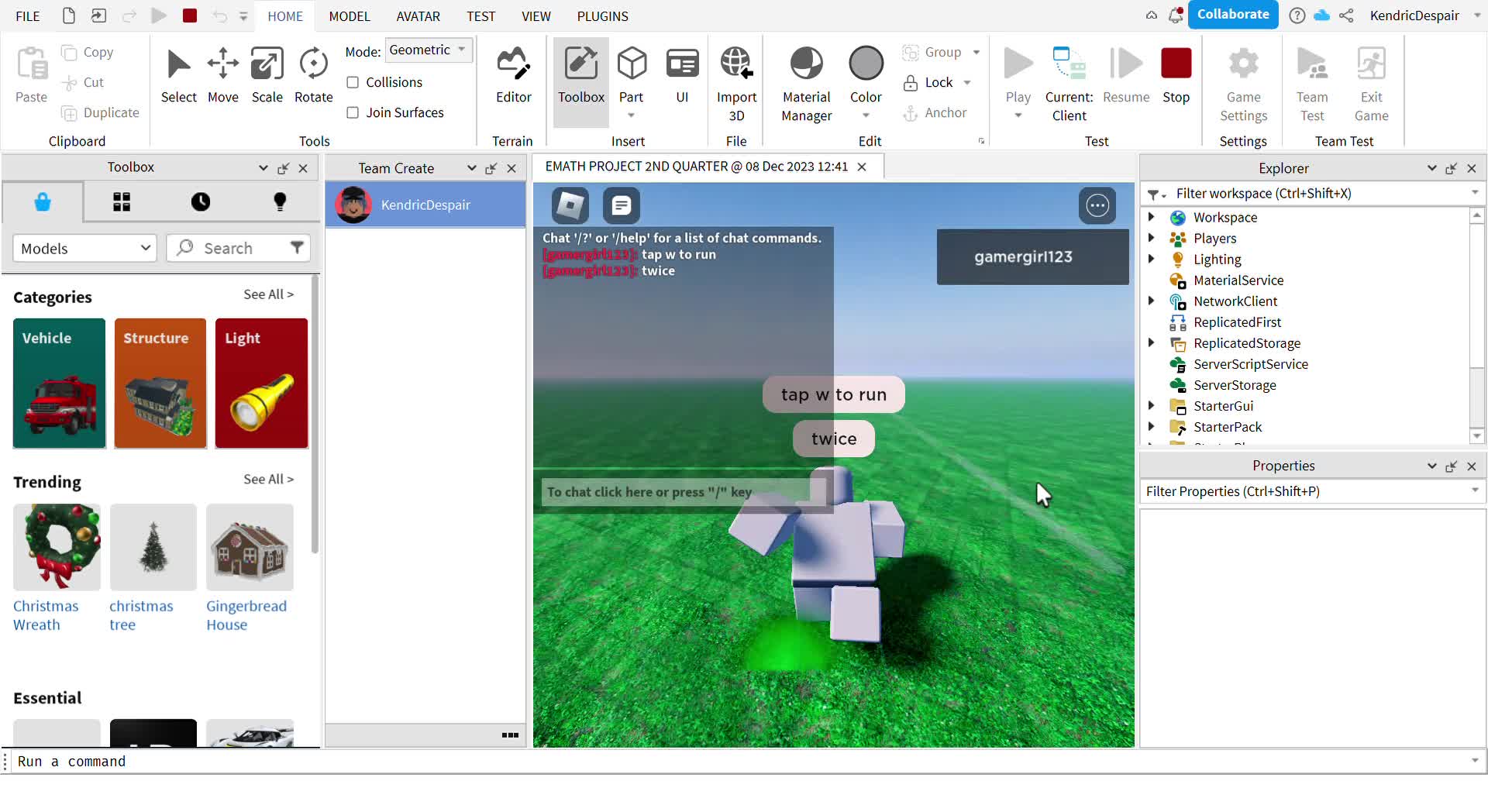Viewport: 1488px width, 812px height.
Task: Click See All next to Trending
Action: [x=268, y=479]
